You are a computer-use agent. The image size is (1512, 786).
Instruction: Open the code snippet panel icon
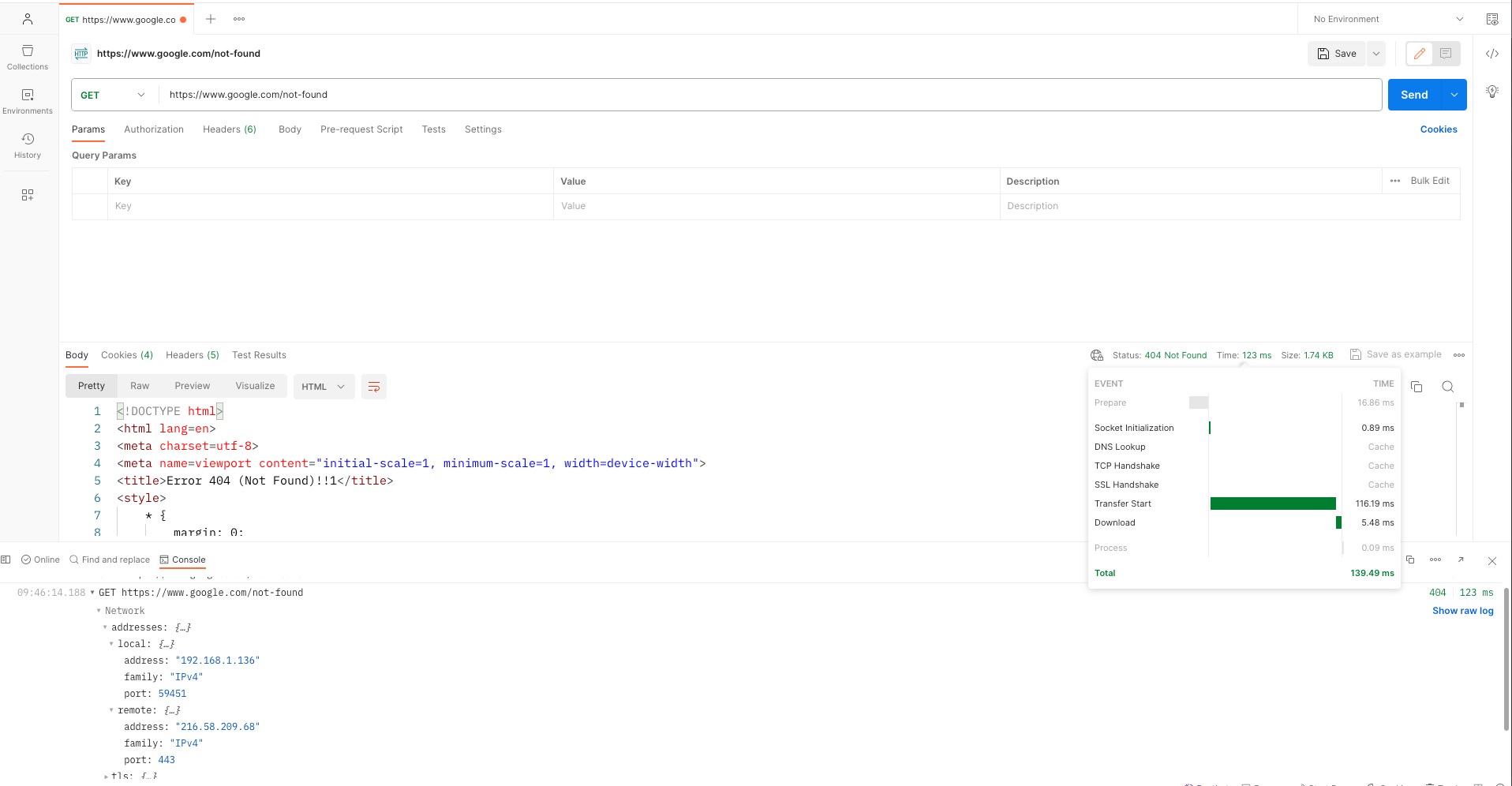click(x=1492, y=54)
